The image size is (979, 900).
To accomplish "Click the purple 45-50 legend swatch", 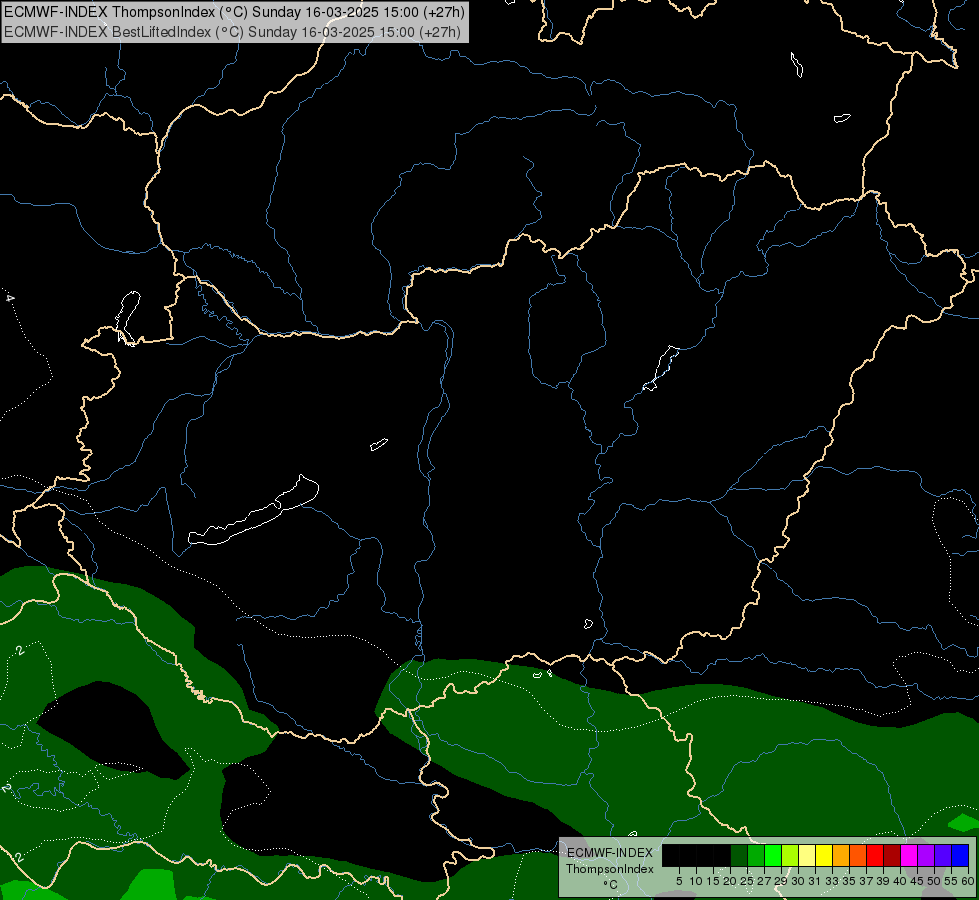I will (x=926, y=855).
